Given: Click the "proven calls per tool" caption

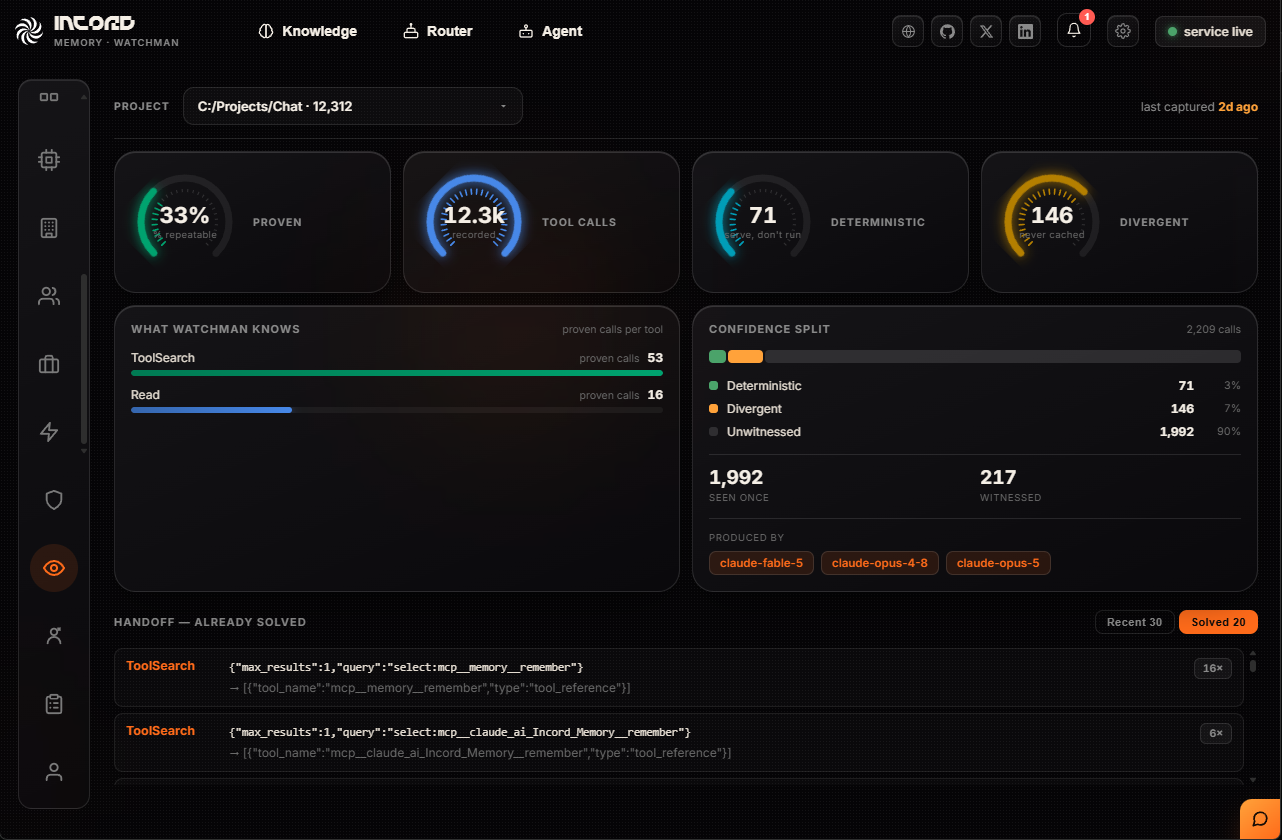Looking at the screenshot, I should coord(612,329).
